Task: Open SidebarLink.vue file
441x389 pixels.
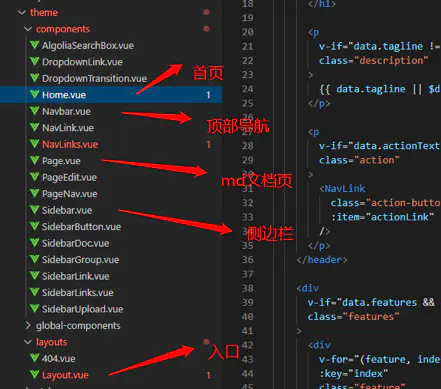Action: point(76,276)
